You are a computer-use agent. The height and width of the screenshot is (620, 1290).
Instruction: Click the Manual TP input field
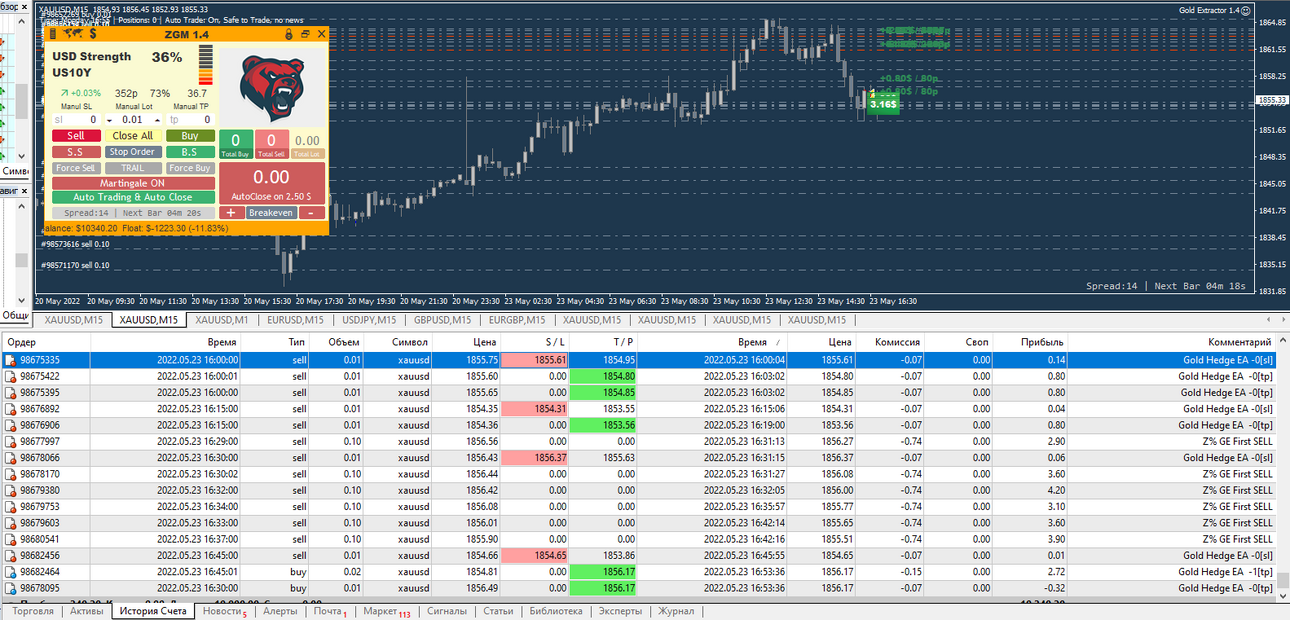pyautogui.click(x=190, y=120)
